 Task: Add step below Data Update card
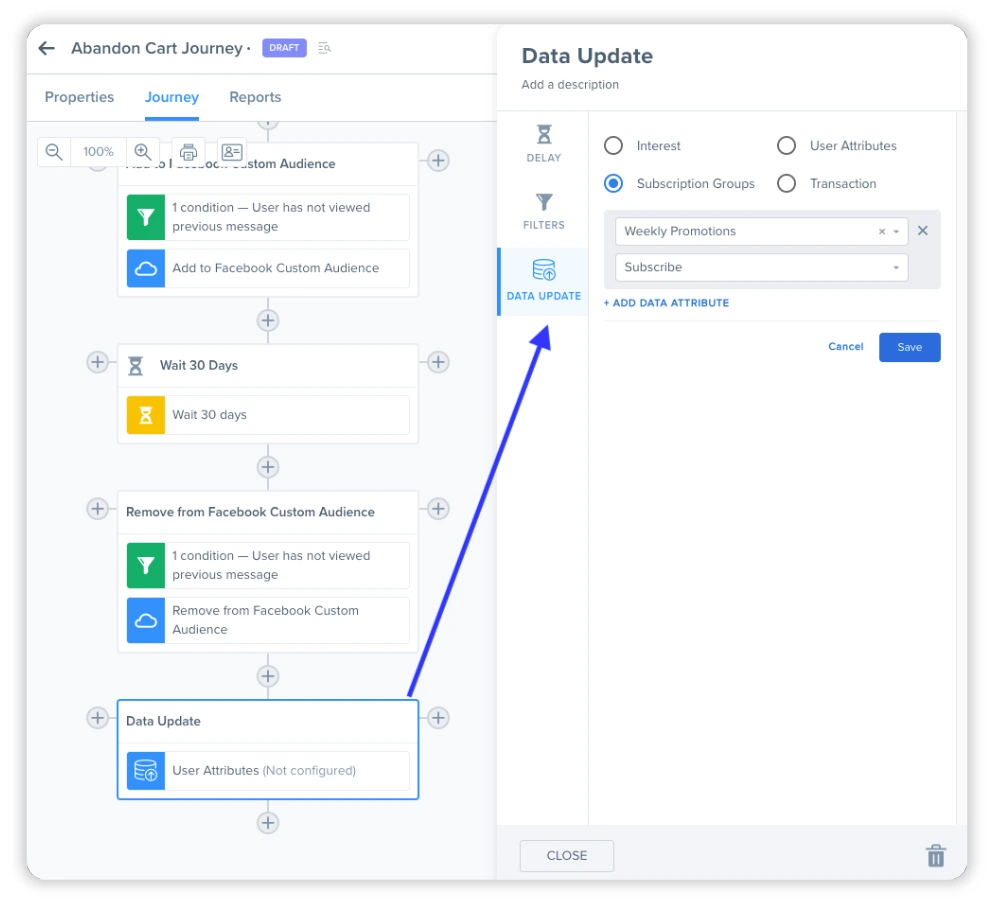click(x=268, y=823)
